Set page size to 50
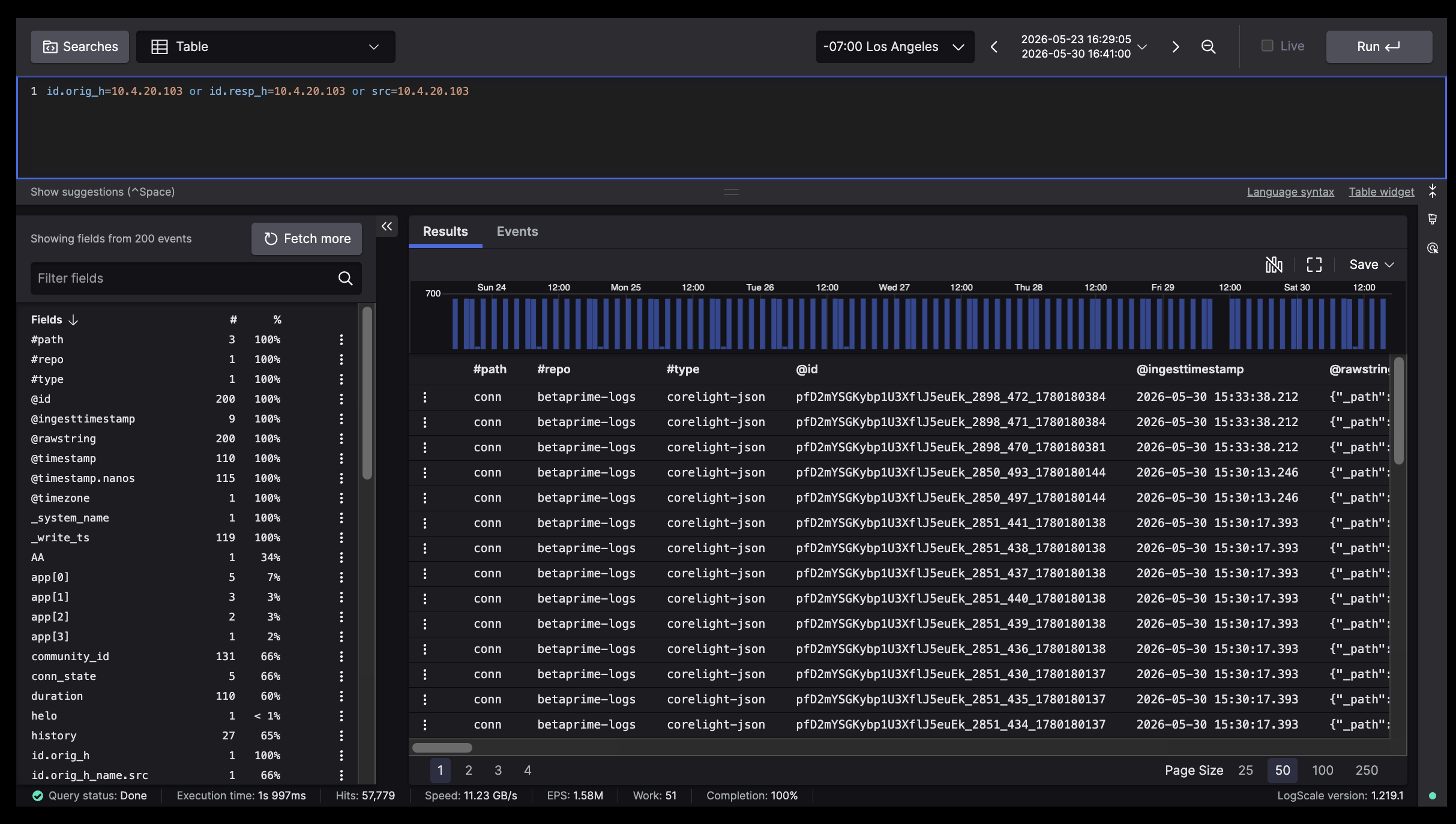1456x824 pixels. click(x=1283, y=771)
